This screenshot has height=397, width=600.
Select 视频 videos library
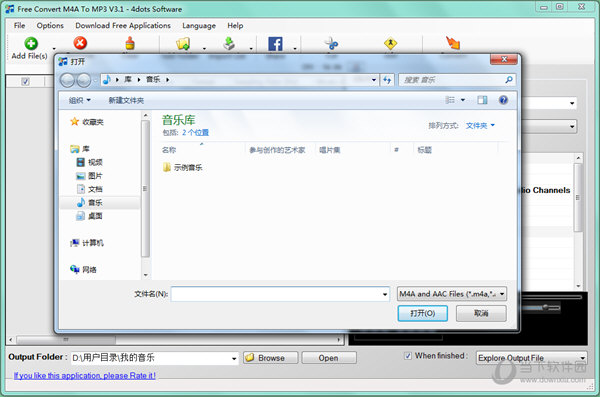click(x=89, y=162)
